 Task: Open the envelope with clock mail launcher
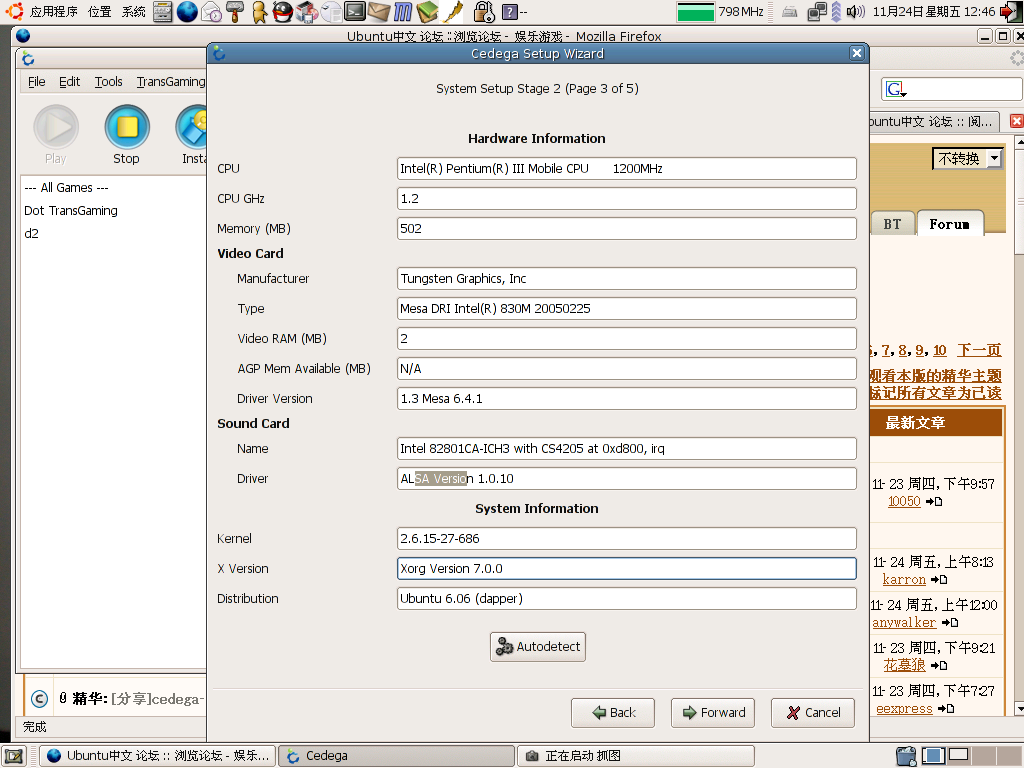click(x=211, y=11)
